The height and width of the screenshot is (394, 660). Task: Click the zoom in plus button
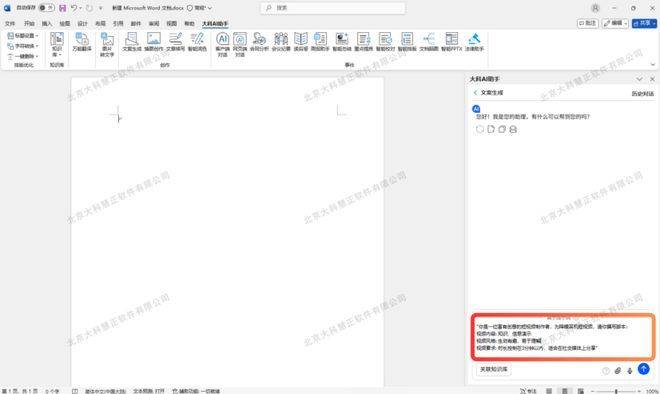[x=639, y=391]
